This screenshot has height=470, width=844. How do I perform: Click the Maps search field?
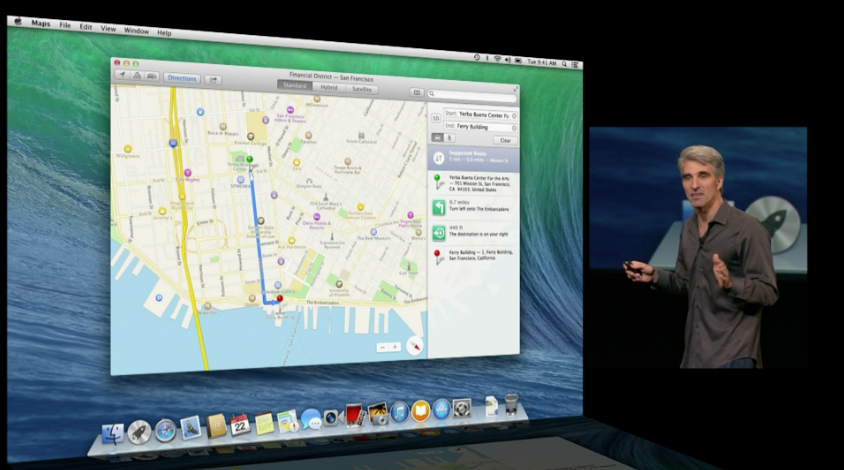point(472,95)
